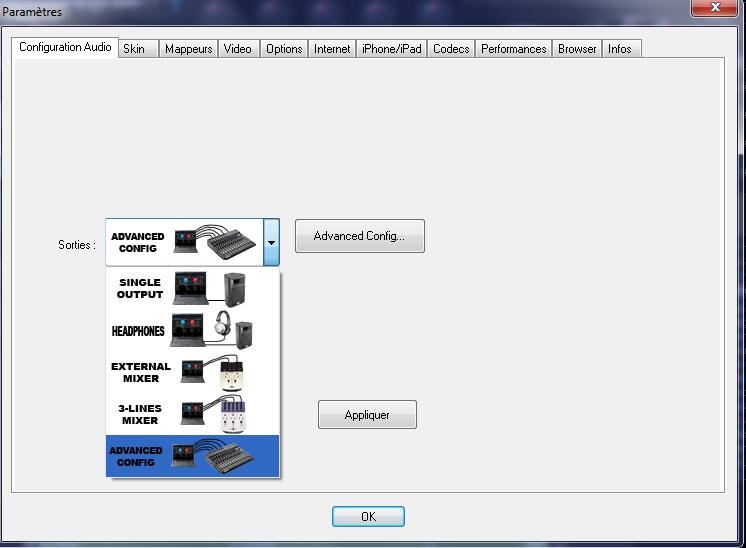Viewport: 746px width, 548px height.
Task: Switch to the Skin tab
Action: [134, 49]
